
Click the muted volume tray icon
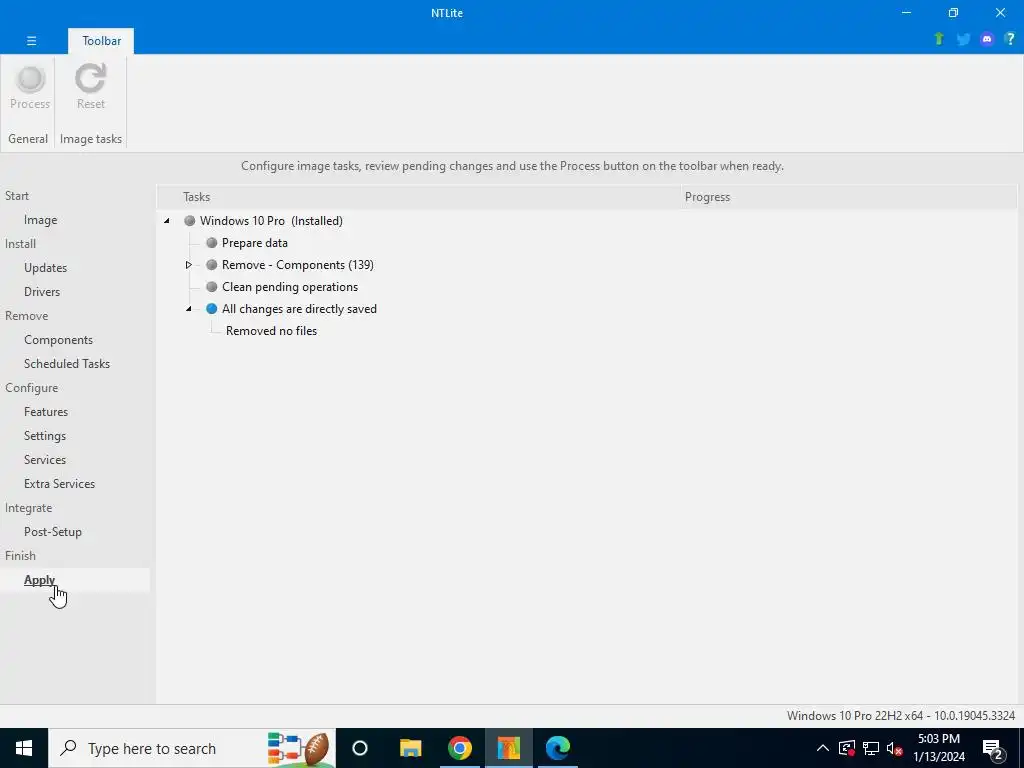pos(894,748)
